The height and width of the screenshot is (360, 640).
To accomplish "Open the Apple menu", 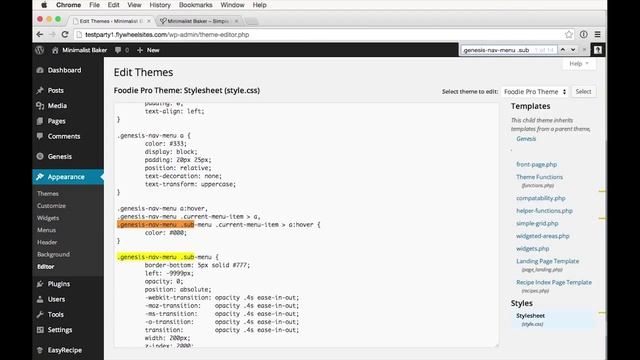I will (44, 5).
